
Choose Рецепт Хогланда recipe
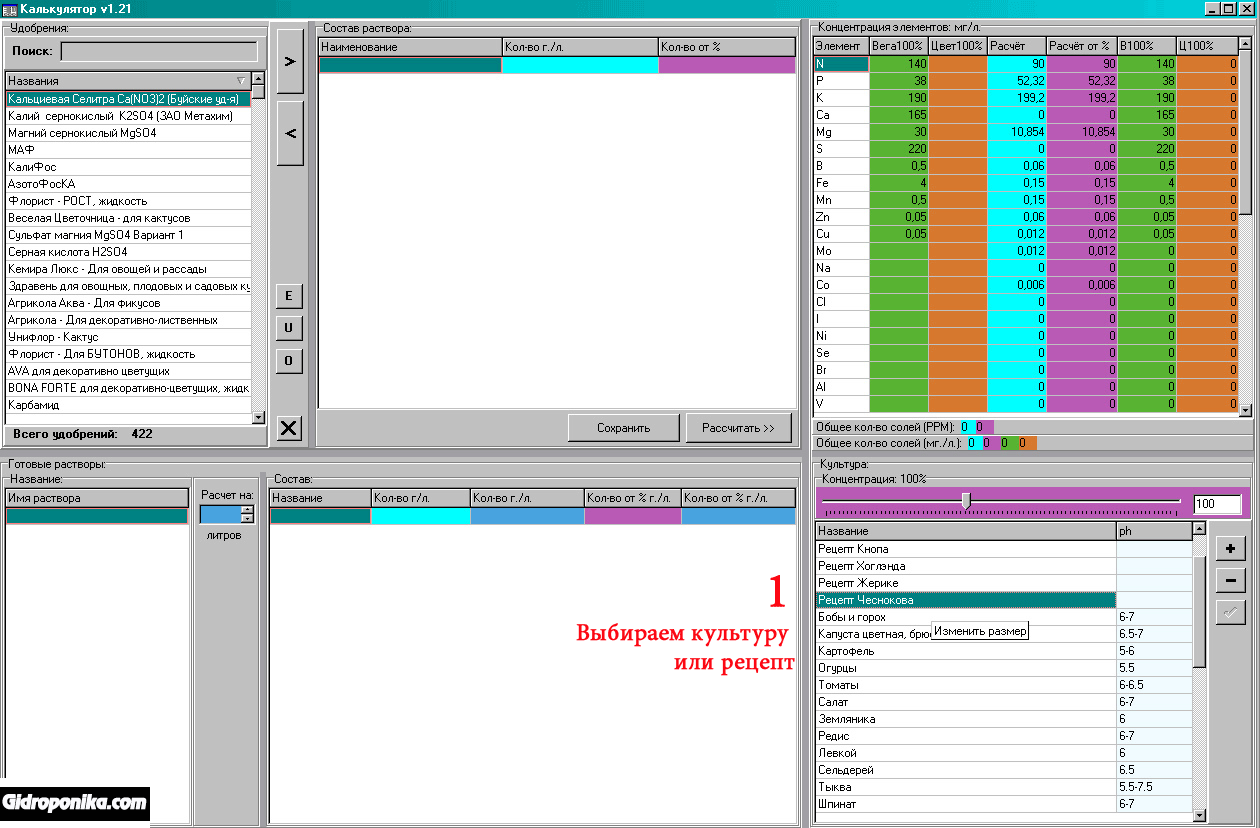[x=966, y=566]
